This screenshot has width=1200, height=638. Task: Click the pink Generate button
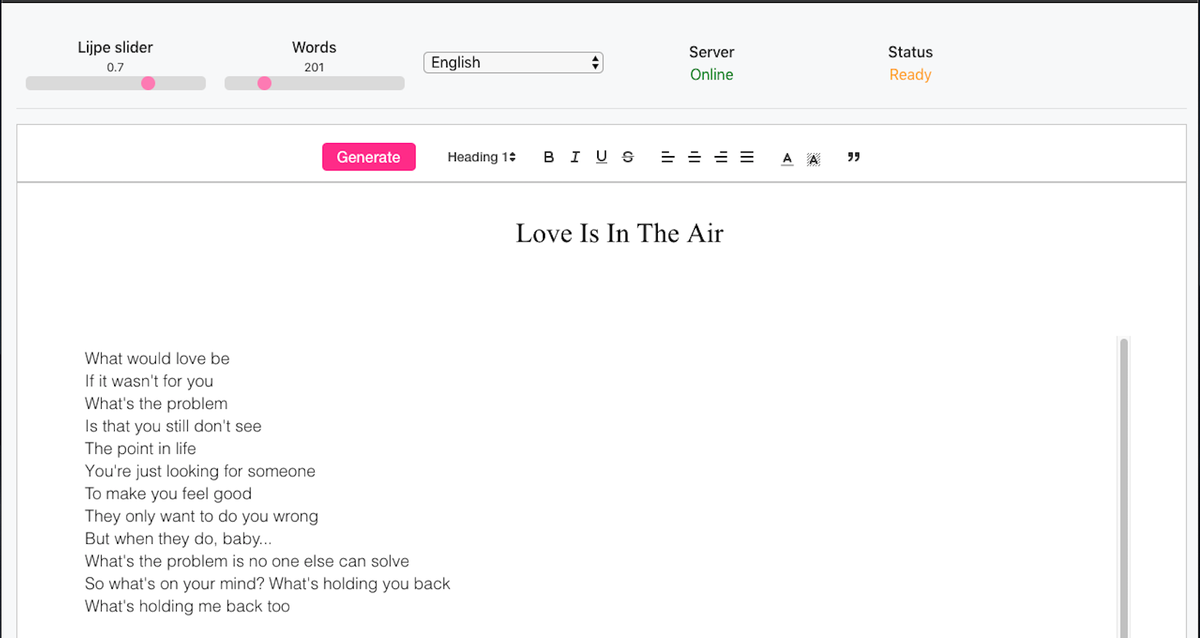pyautogui.click(x=368, y=157)
